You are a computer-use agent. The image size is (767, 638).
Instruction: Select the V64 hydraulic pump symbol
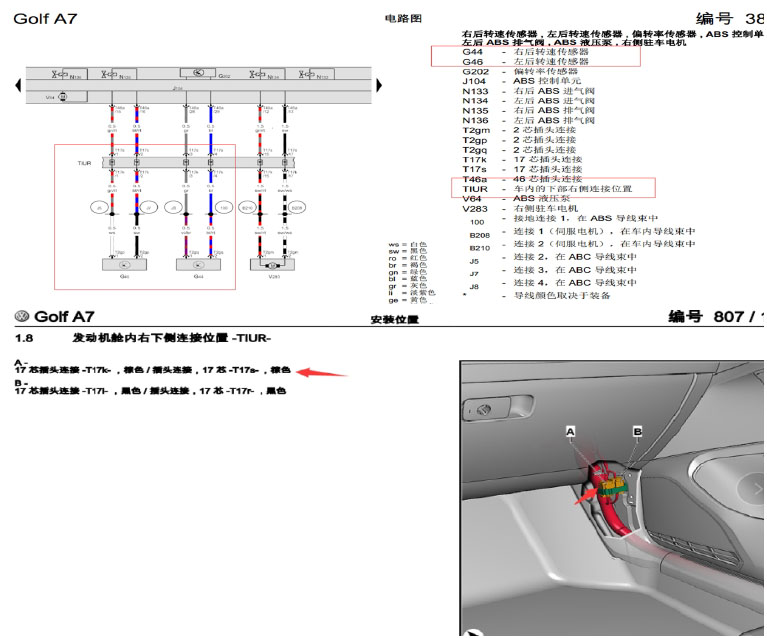[63, 96]
